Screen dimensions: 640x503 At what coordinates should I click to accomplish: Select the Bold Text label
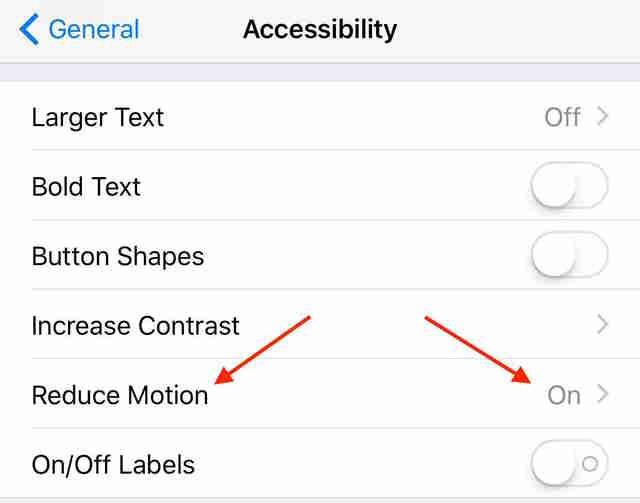86,187
